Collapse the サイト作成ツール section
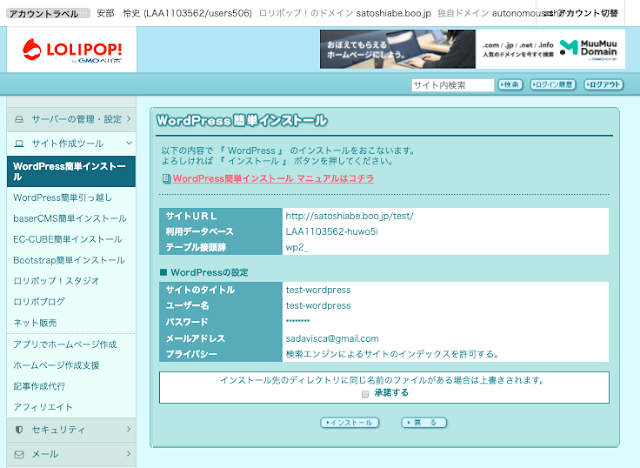This screenshot has width=640, height=468. pos(128,143)
